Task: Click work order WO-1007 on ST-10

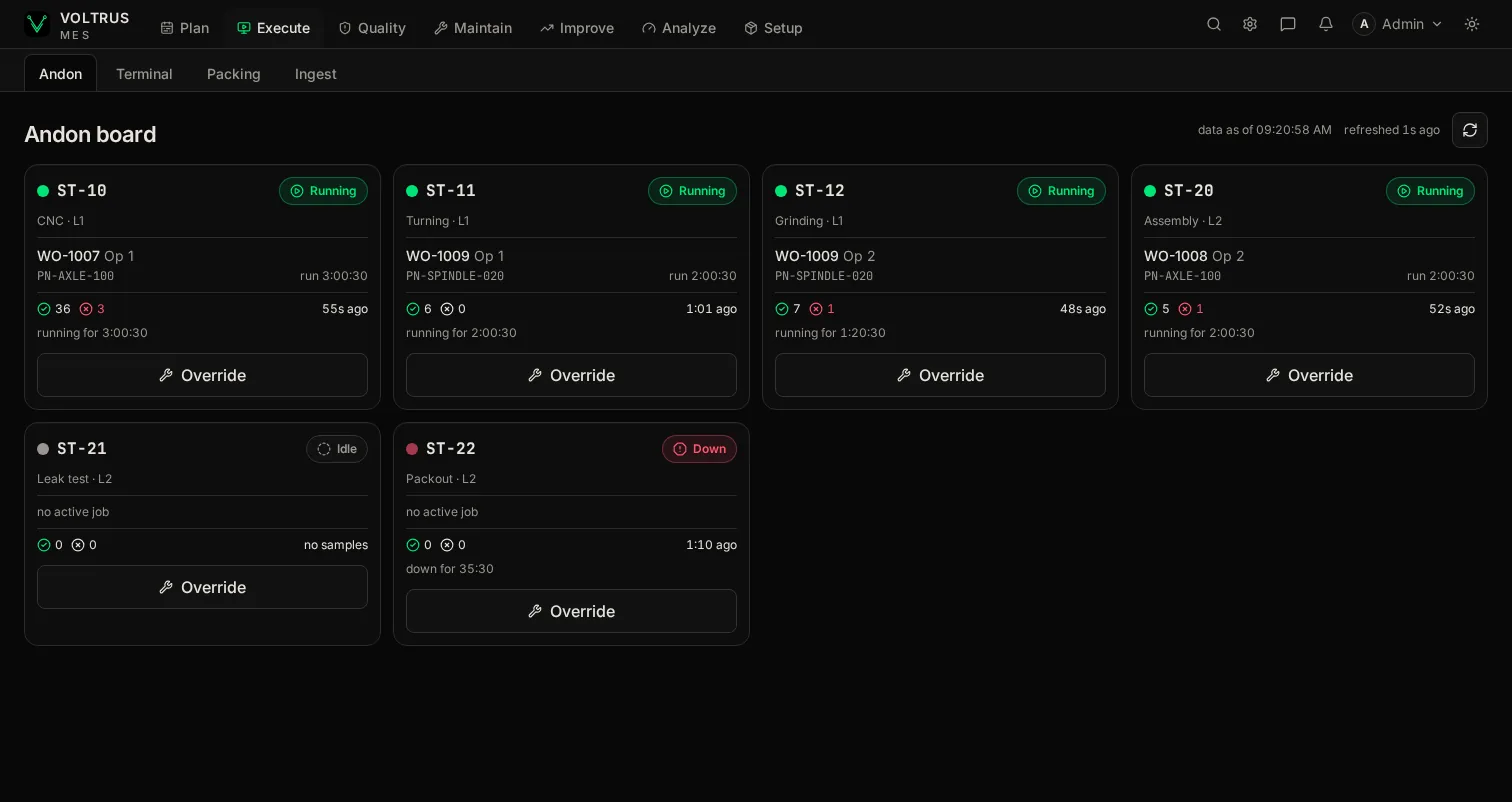Action: (68, 256)
